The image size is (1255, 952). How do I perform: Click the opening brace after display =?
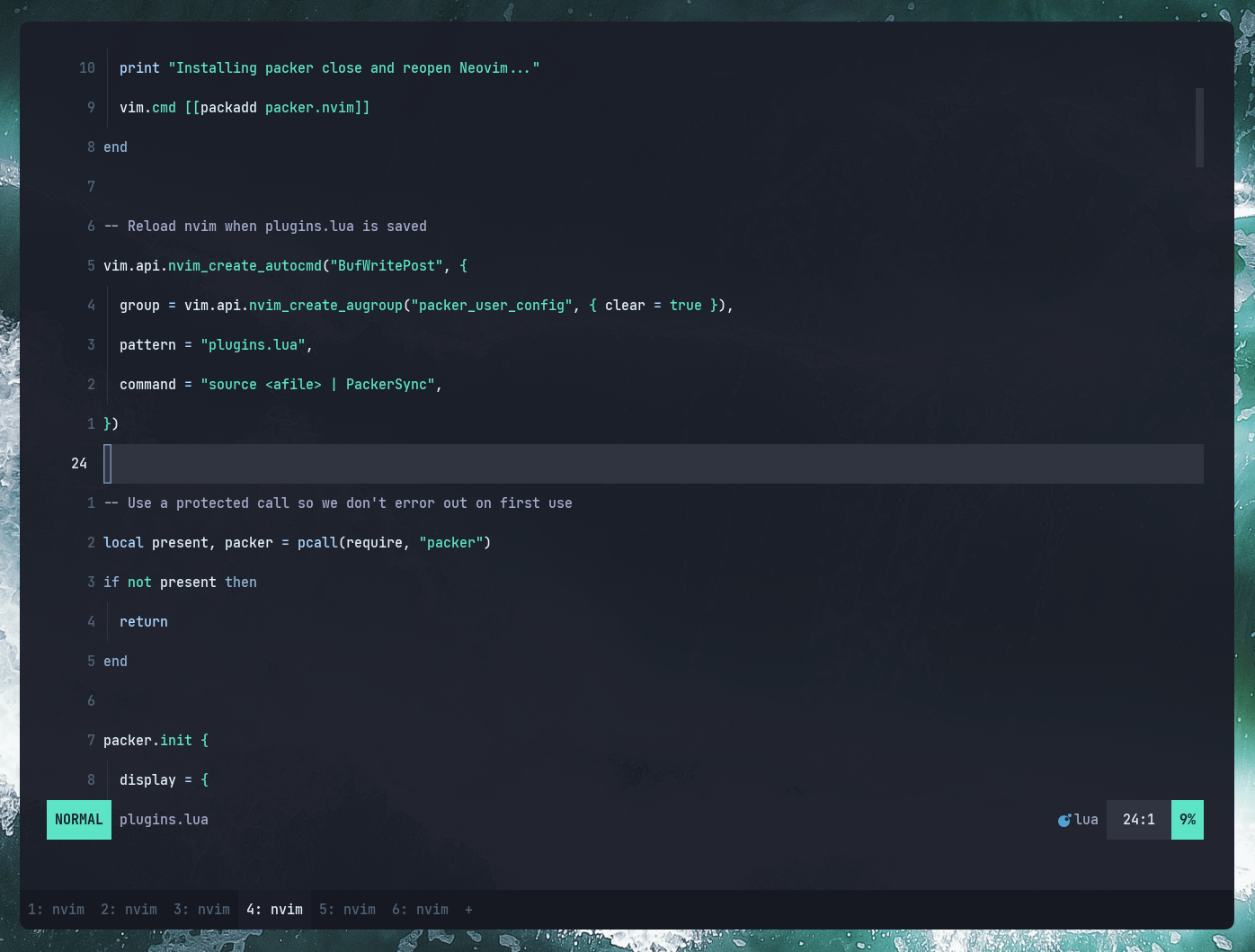tap(205, 780)
